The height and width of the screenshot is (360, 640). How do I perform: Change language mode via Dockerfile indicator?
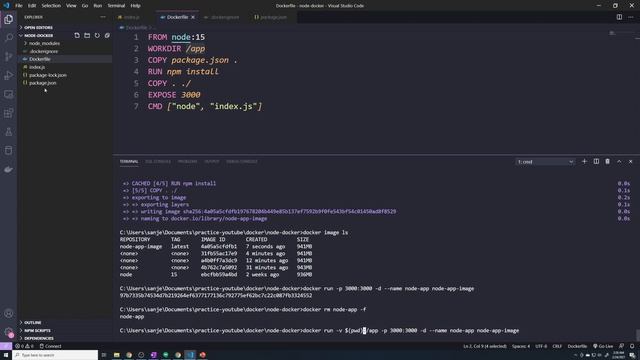pos(577,346)
